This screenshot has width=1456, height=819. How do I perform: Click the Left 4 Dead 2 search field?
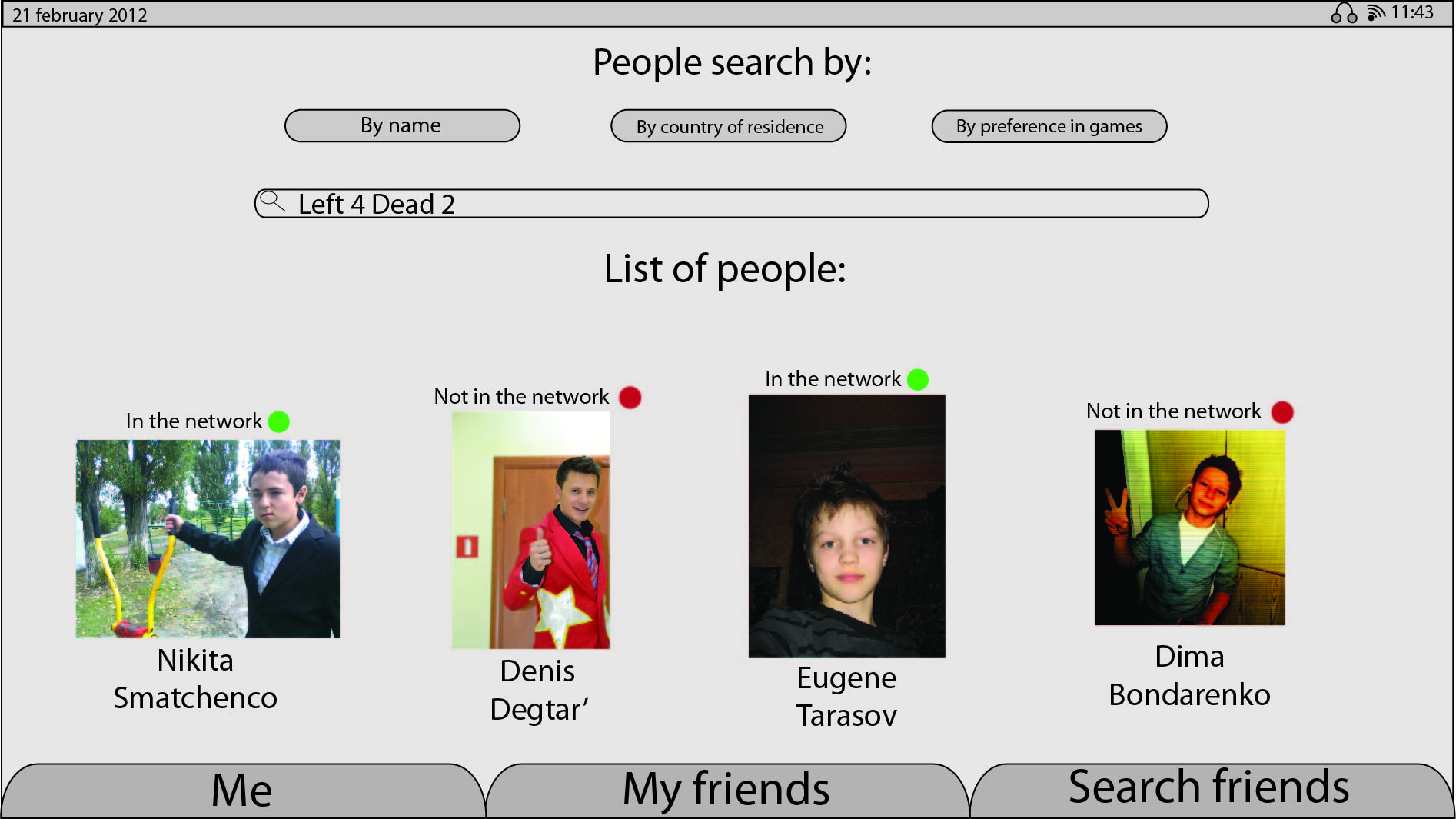(x=731, y=204)
